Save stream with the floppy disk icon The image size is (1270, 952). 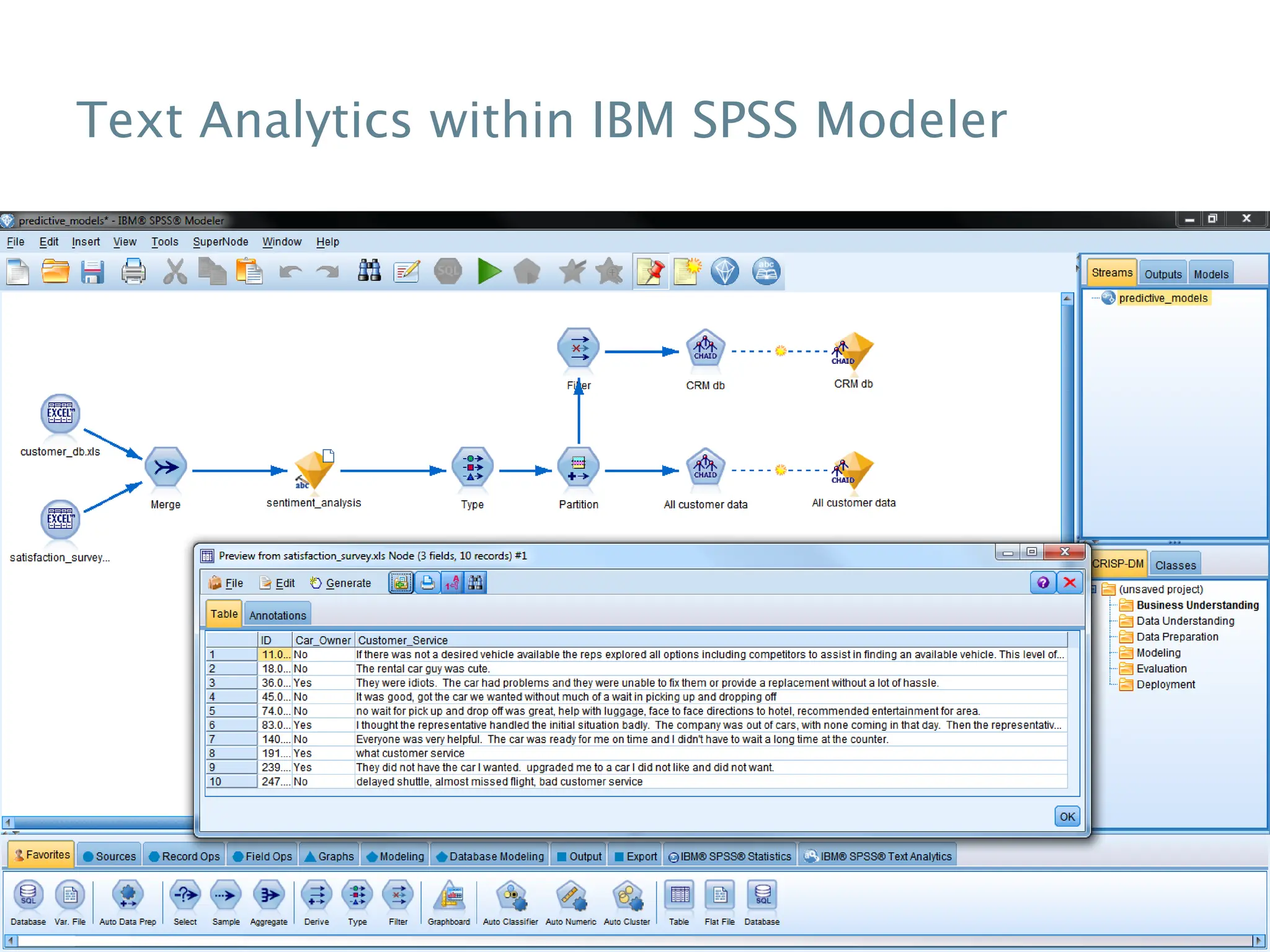[92, 272]
